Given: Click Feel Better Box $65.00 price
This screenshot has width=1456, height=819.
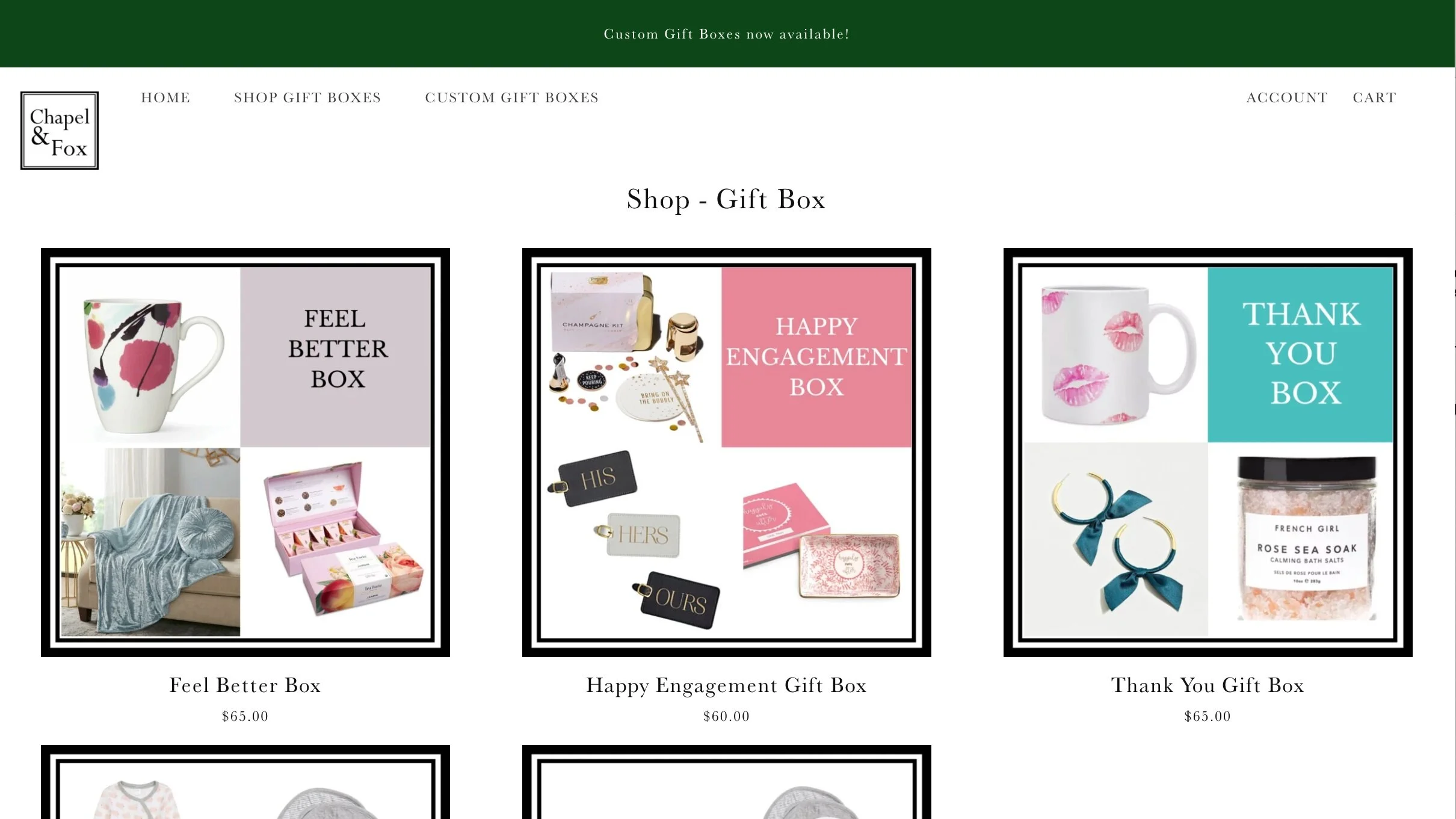Looking at the screenshot, I should click(245, 716).
